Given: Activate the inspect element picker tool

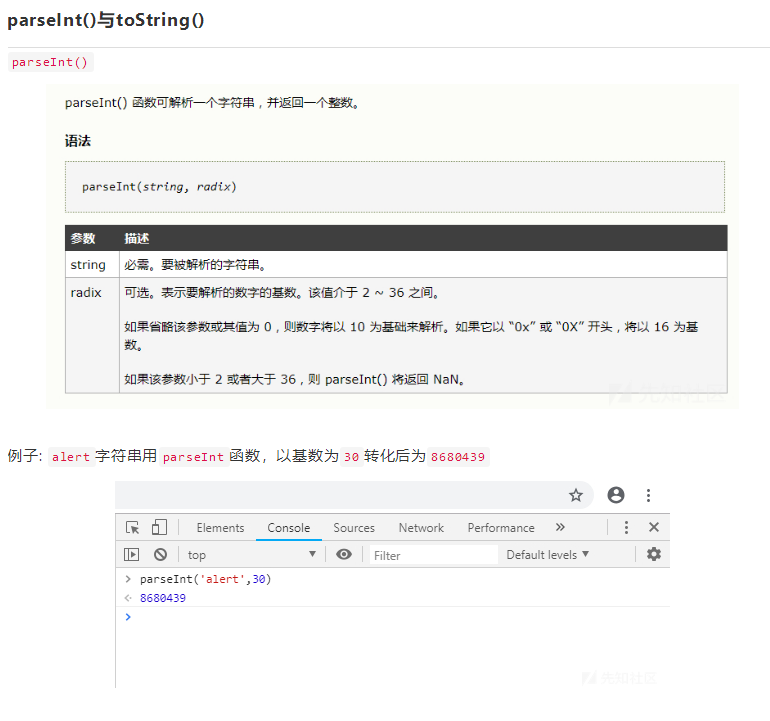Looking at the screenshot, I should pos(132,528).
